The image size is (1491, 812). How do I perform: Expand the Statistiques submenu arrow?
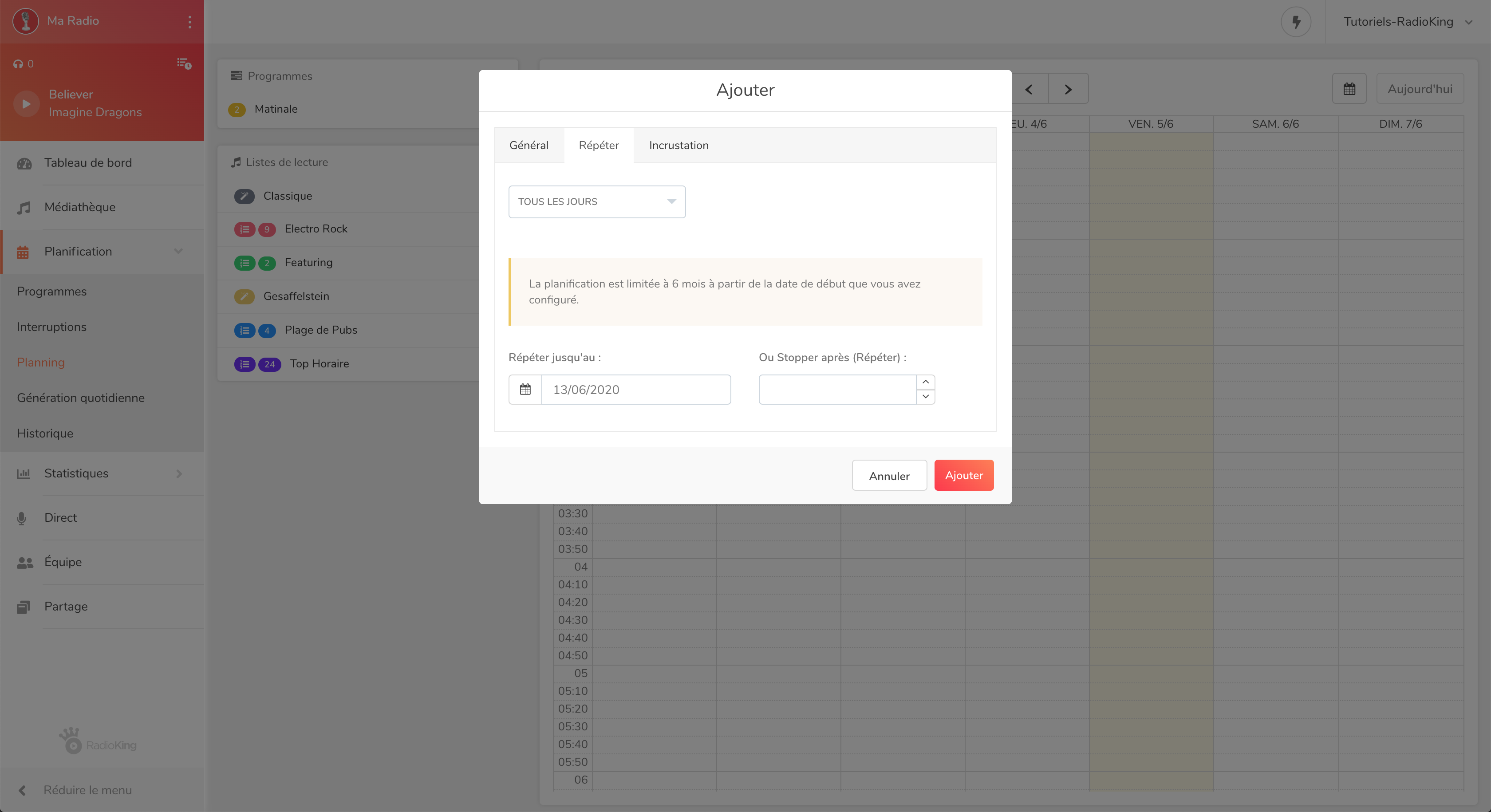click(x=179, y=473)
